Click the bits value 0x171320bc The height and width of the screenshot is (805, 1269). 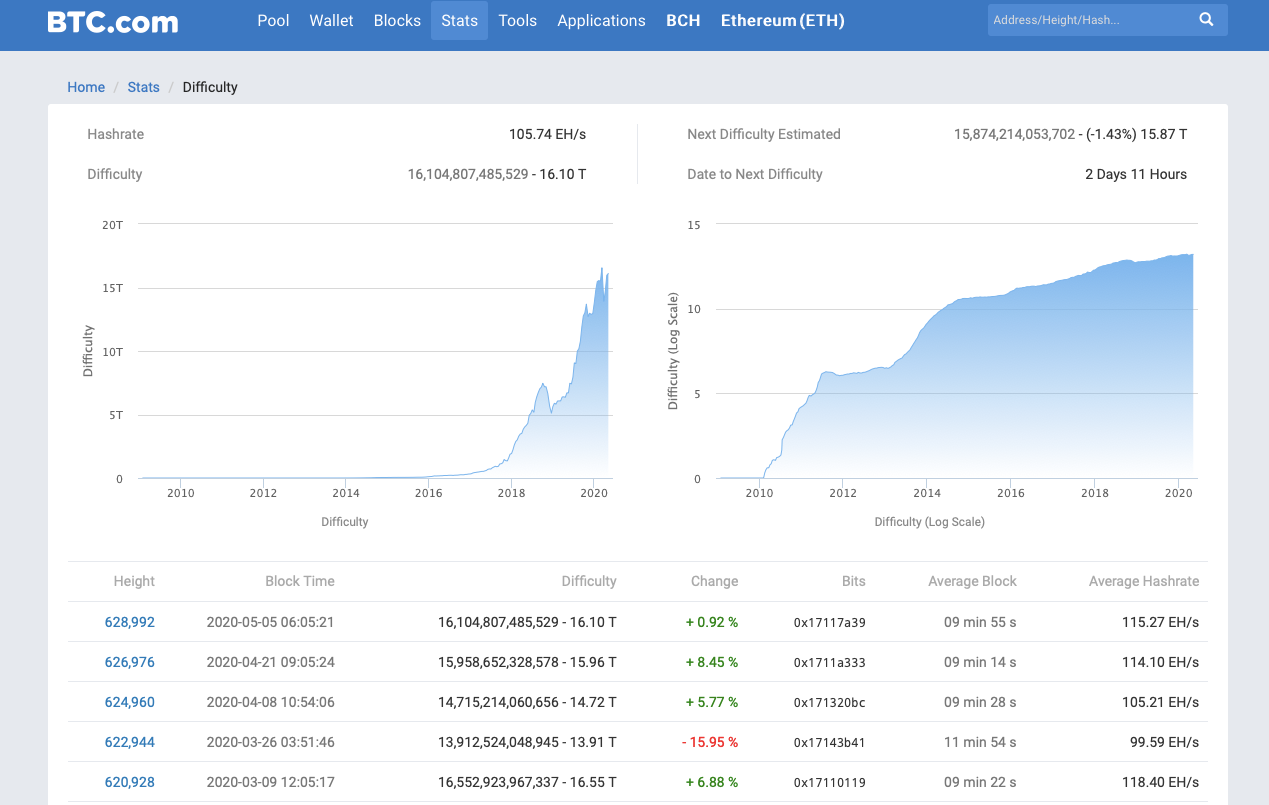pos(830,702)
